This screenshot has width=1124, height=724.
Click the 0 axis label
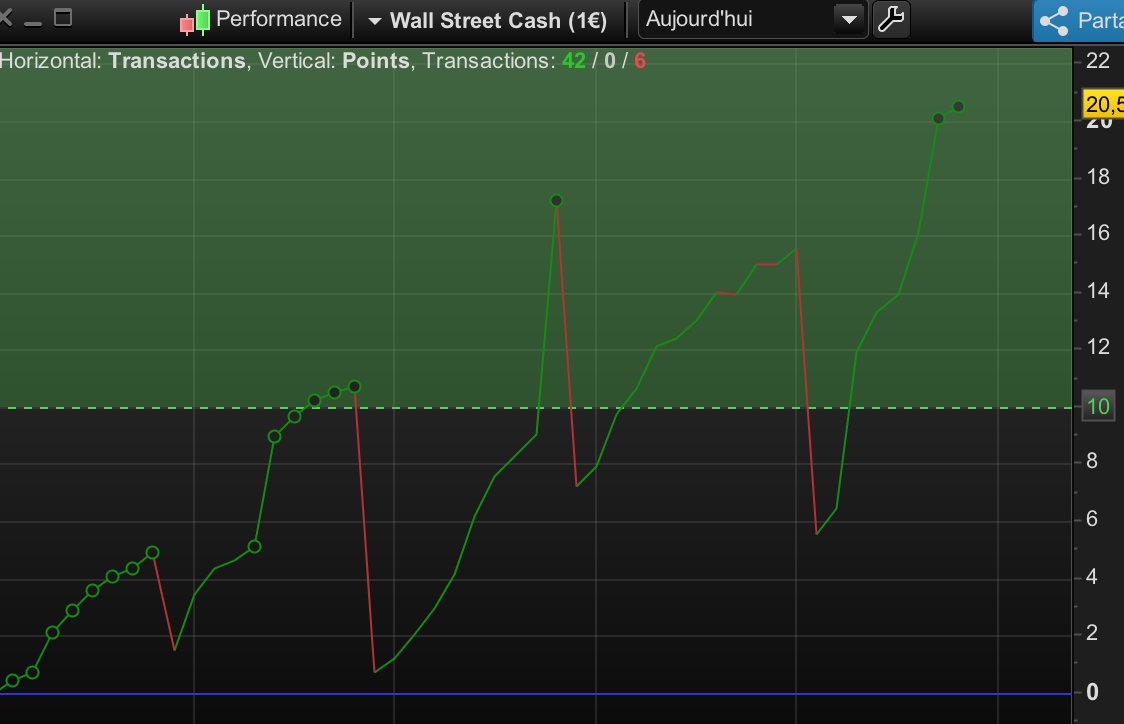[1092, 692]
